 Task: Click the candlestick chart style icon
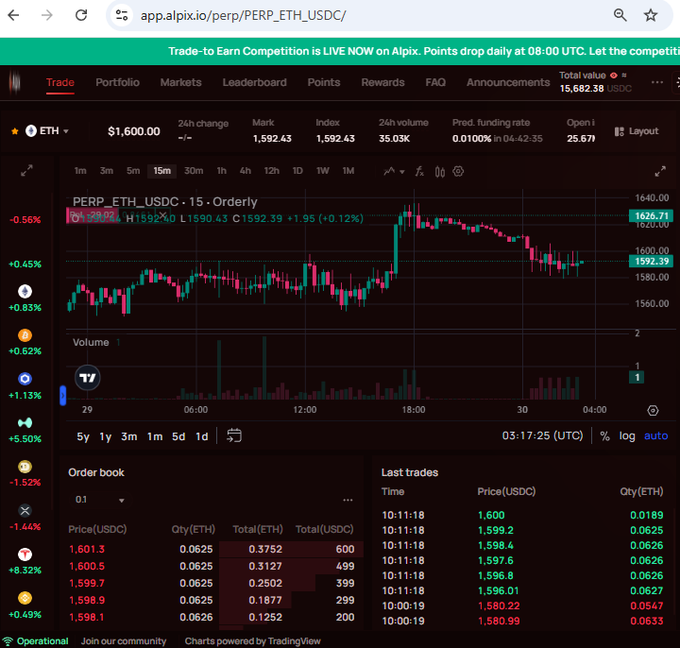(440, 172)
